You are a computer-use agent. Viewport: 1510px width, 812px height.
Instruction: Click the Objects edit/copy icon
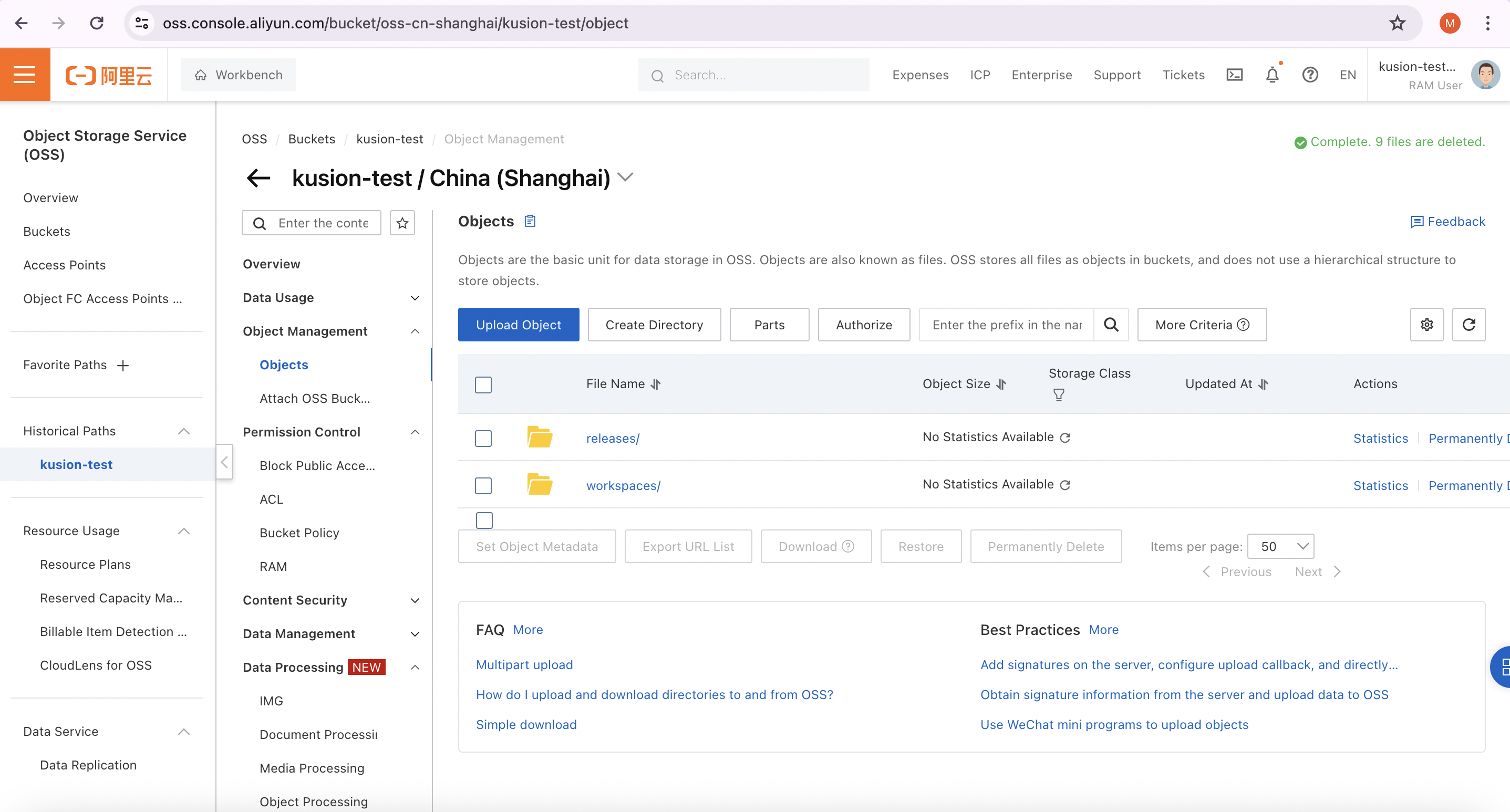(530, 221)
